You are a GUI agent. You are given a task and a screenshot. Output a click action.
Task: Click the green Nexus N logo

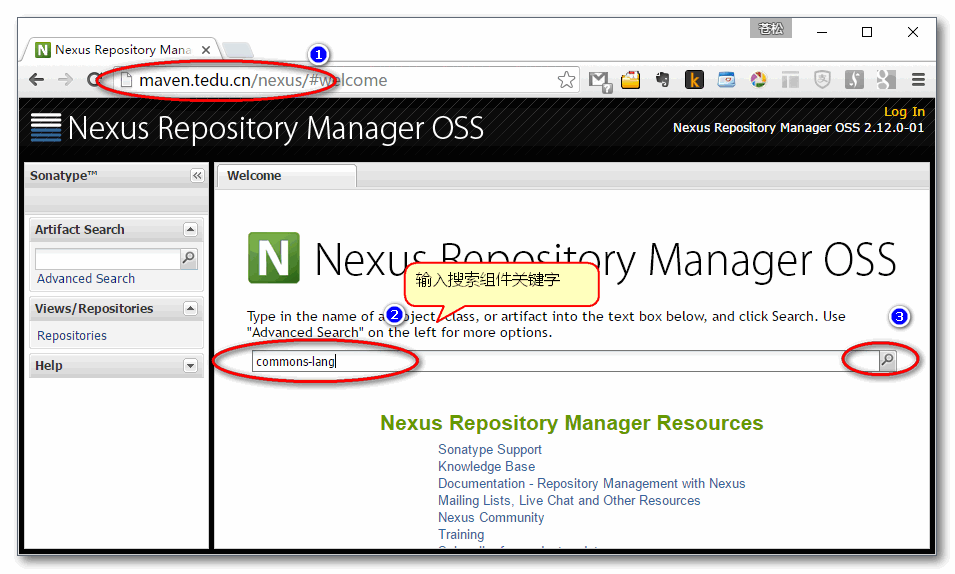[273, 258]
